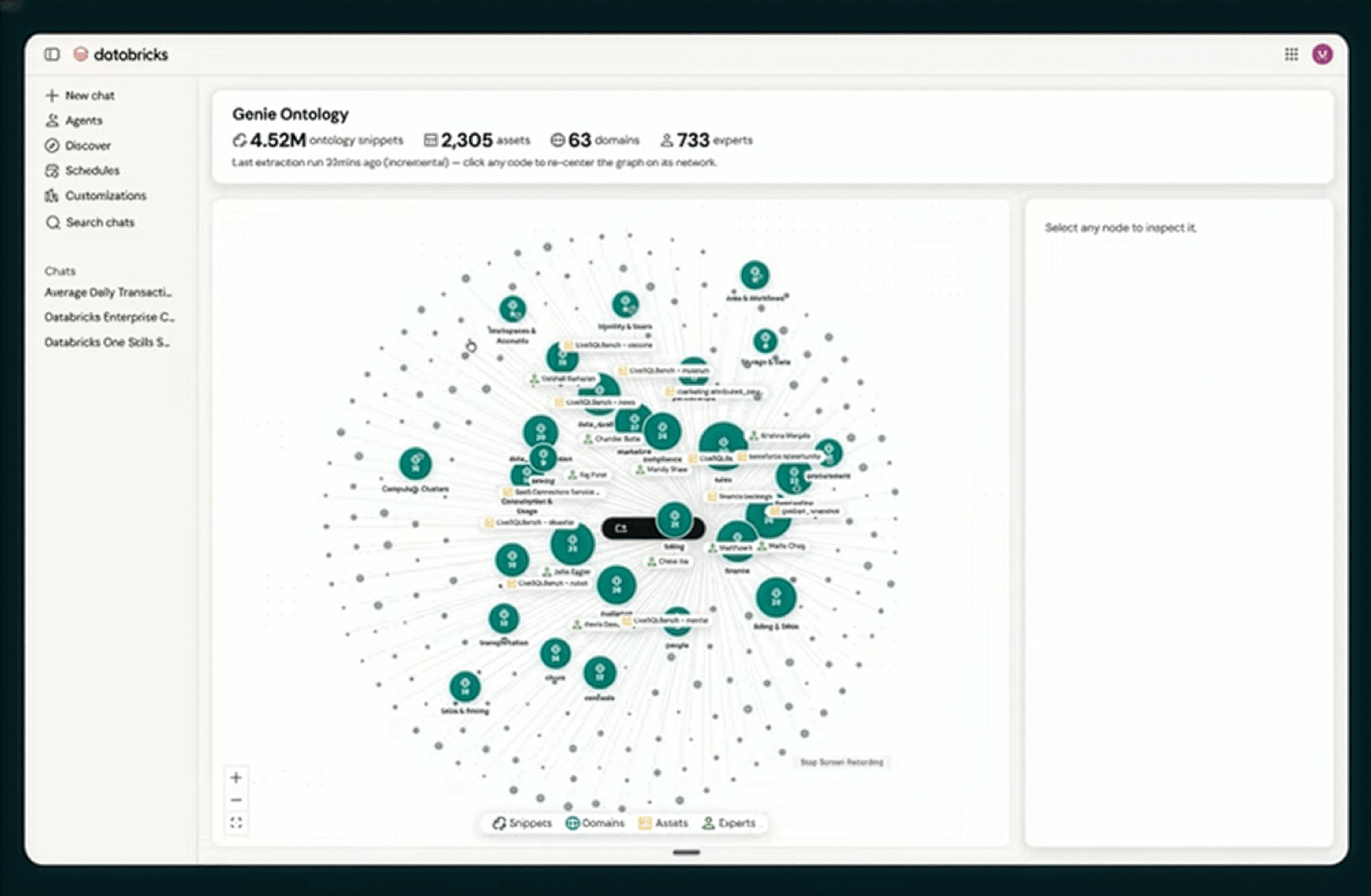
Task: Select the Identity & Users domain node
Action: tap(625, 304)
